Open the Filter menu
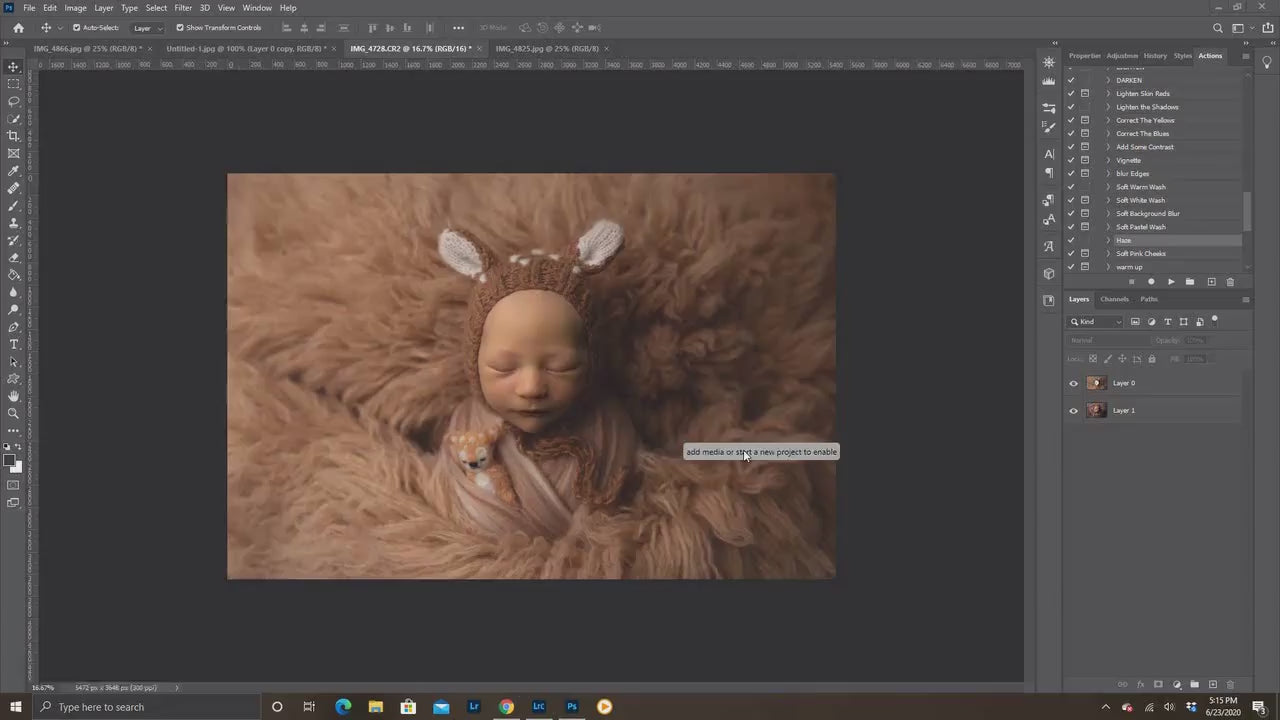The width and height of the screenshot is (1280, 720). (x=183, y=7)
